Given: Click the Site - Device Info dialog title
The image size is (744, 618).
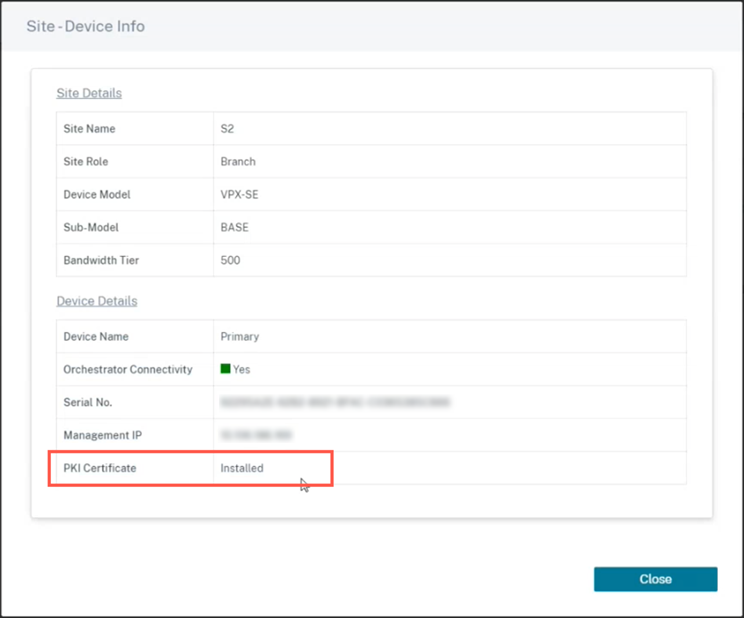Looking at the screenshot, I should 85,26.
